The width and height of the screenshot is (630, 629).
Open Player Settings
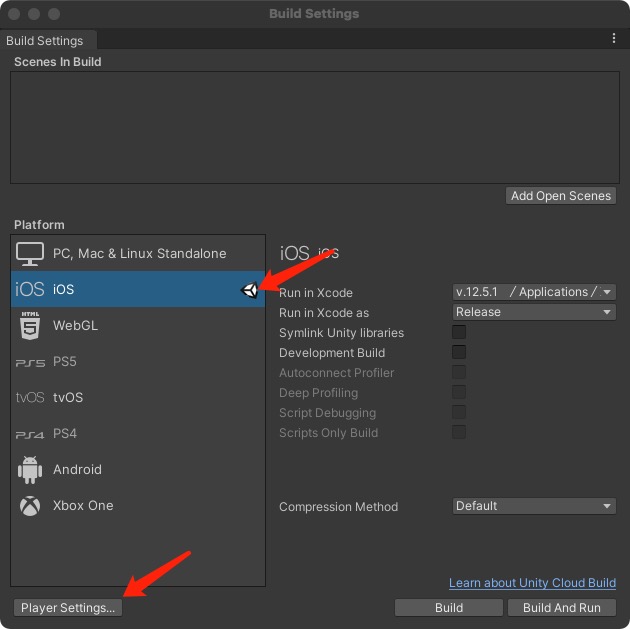68,608
